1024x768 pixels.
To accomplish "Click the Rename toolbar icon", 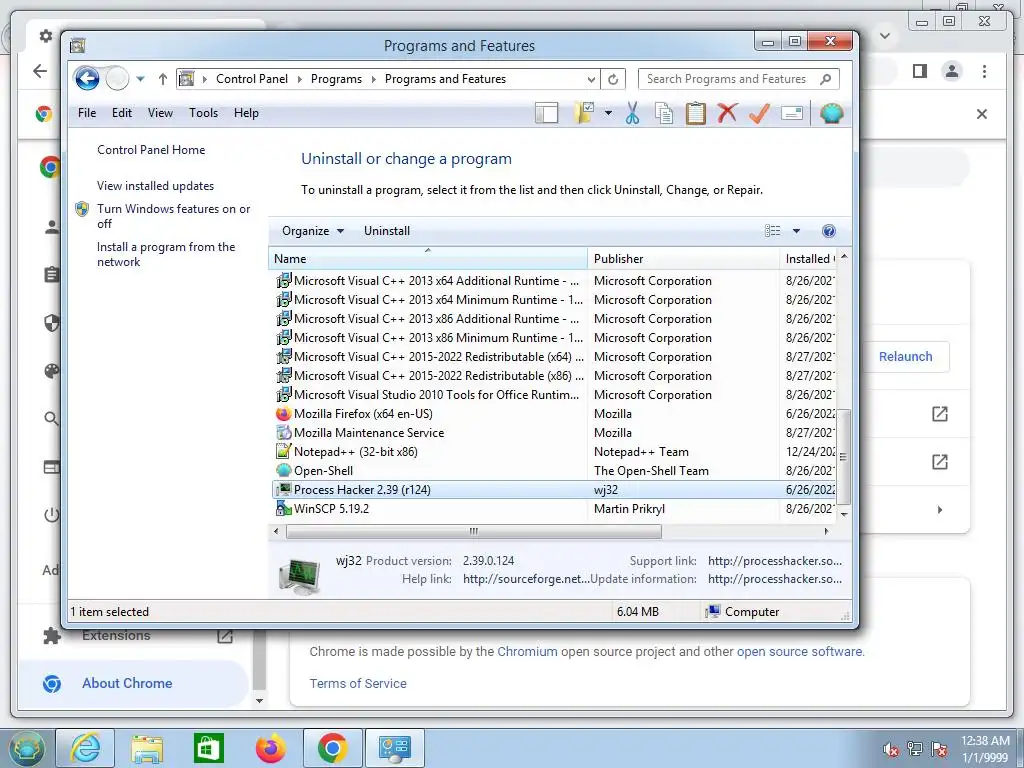I will click(792, 113).
